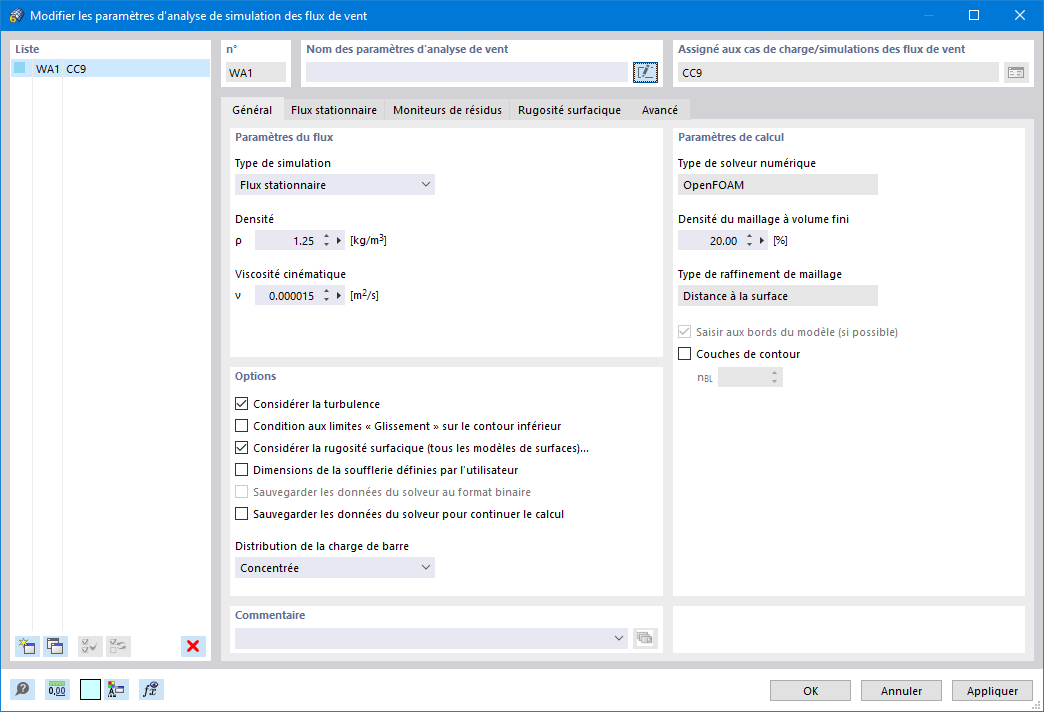Click the Appliquer button
This screenshot has height=712, width=1044.
(x=992, y=691)
